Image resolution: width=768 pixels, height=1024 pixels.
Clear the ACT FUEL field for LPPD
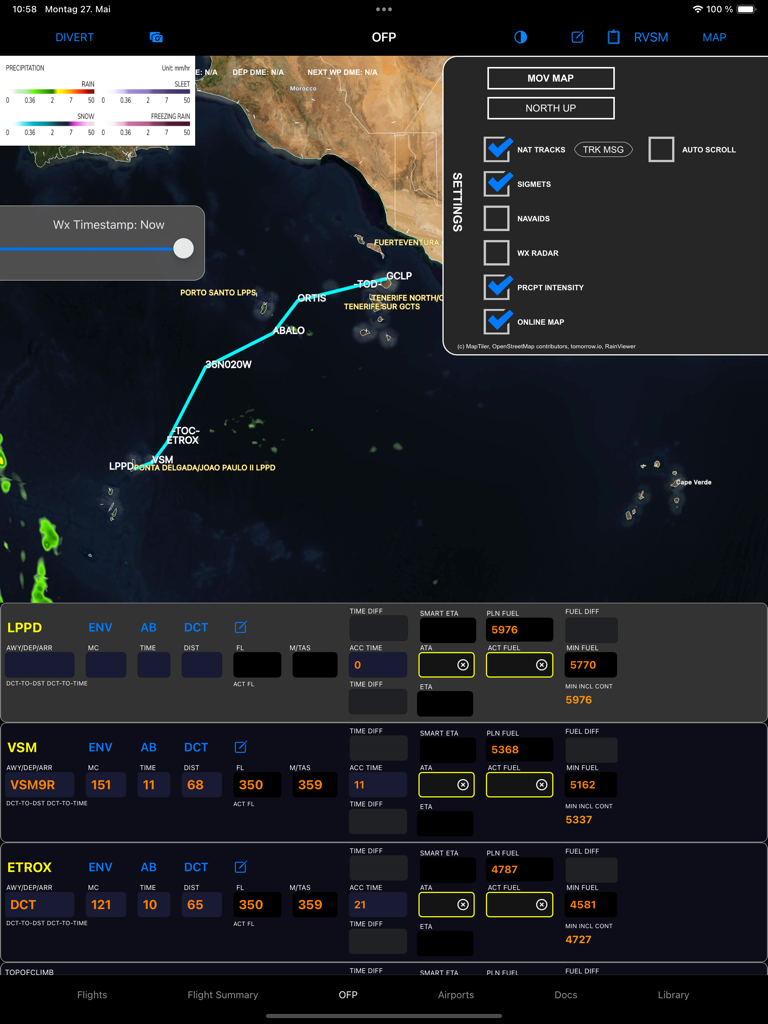[x=541, y=665]
